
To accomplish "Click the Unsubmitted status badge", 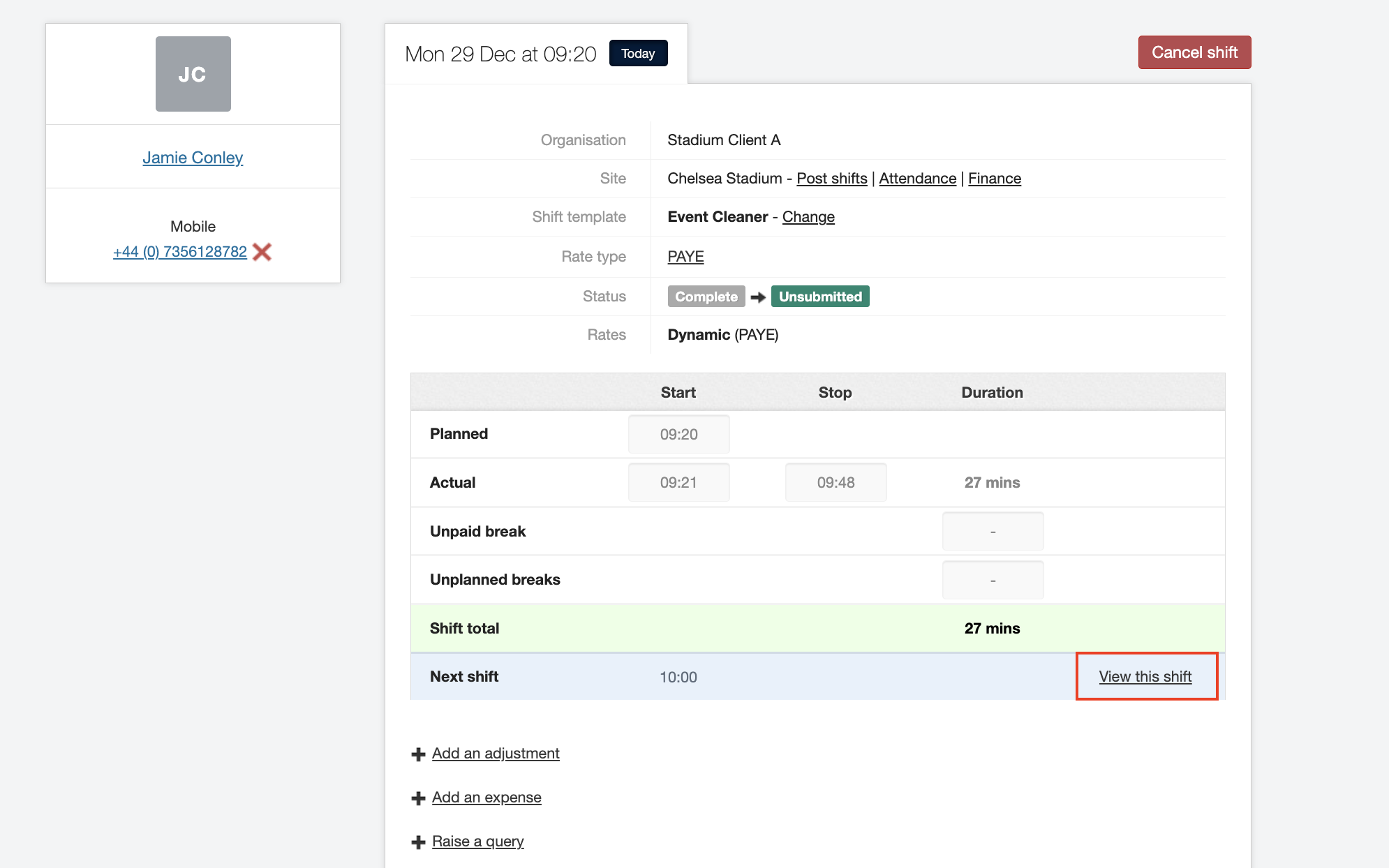I will [819, 297].
